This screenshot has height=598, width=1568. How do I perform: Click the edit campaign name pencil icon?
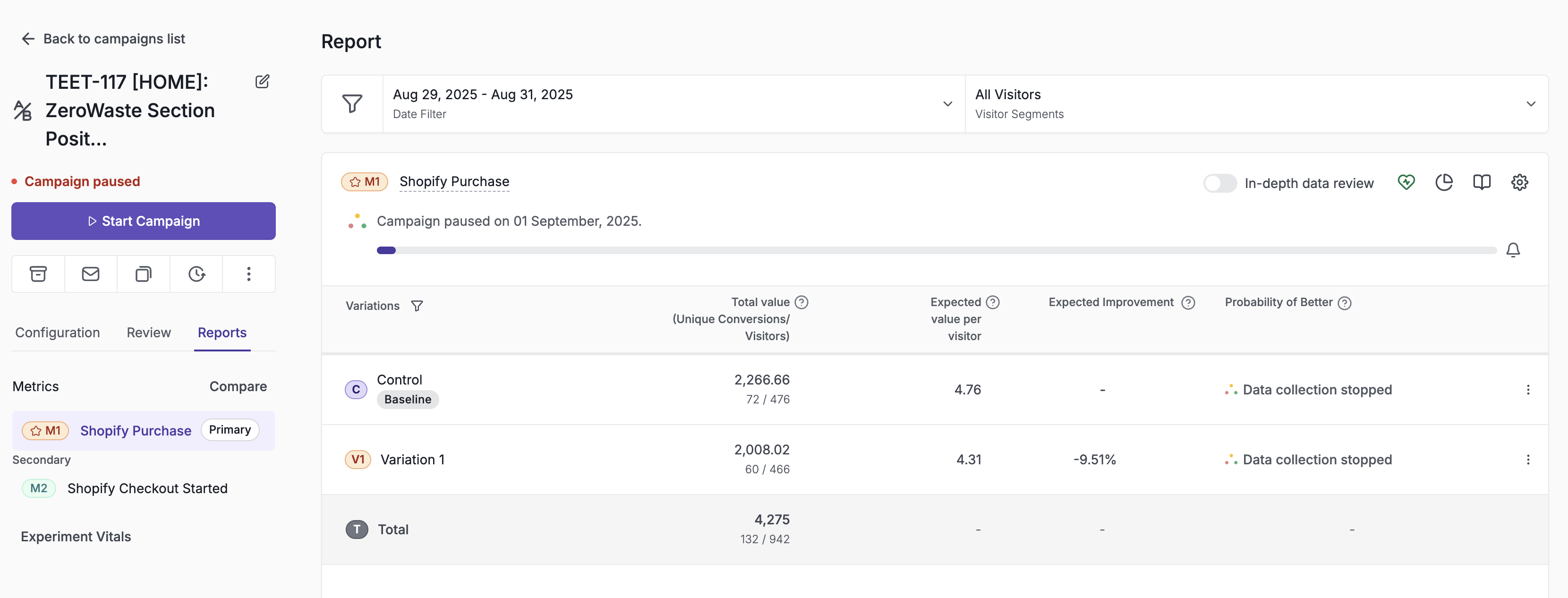[x=262, y=82]
